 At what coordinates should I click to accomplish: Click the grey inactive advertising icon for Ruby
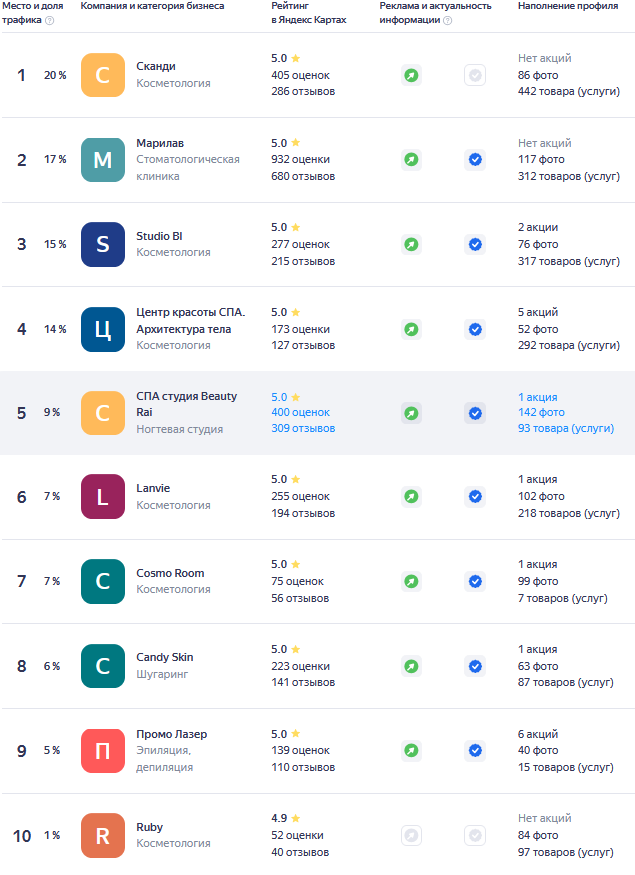(411, 835)
